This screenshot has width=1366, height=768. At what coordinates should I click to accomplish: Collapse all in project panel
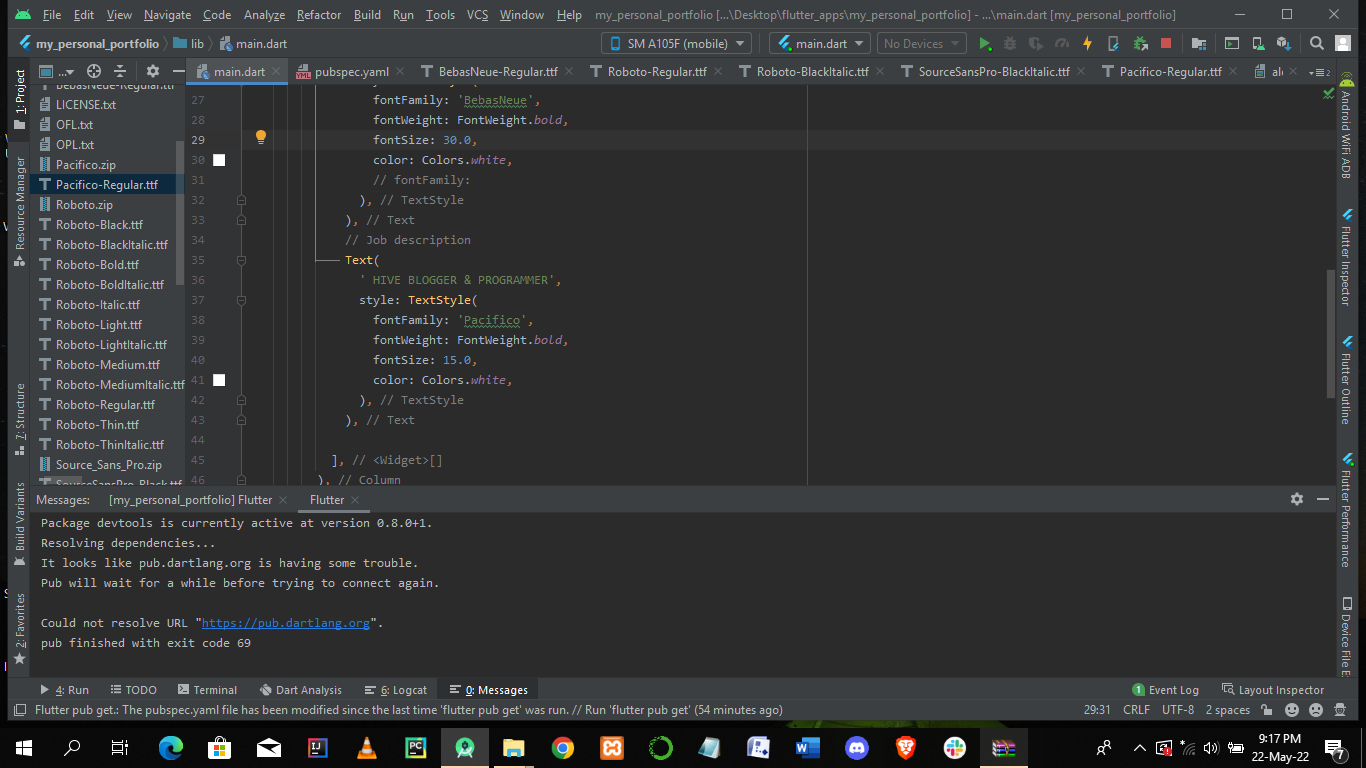pos(120,71)
